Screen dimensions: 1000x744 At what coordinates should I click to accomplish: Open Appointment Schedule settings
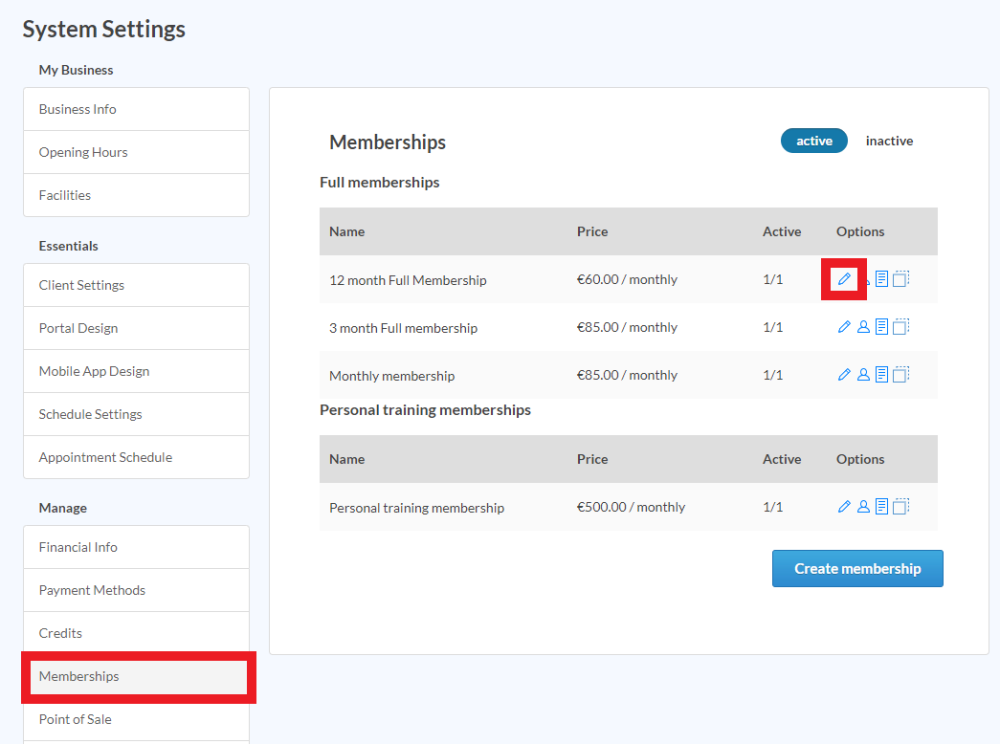tap(136, 457)
